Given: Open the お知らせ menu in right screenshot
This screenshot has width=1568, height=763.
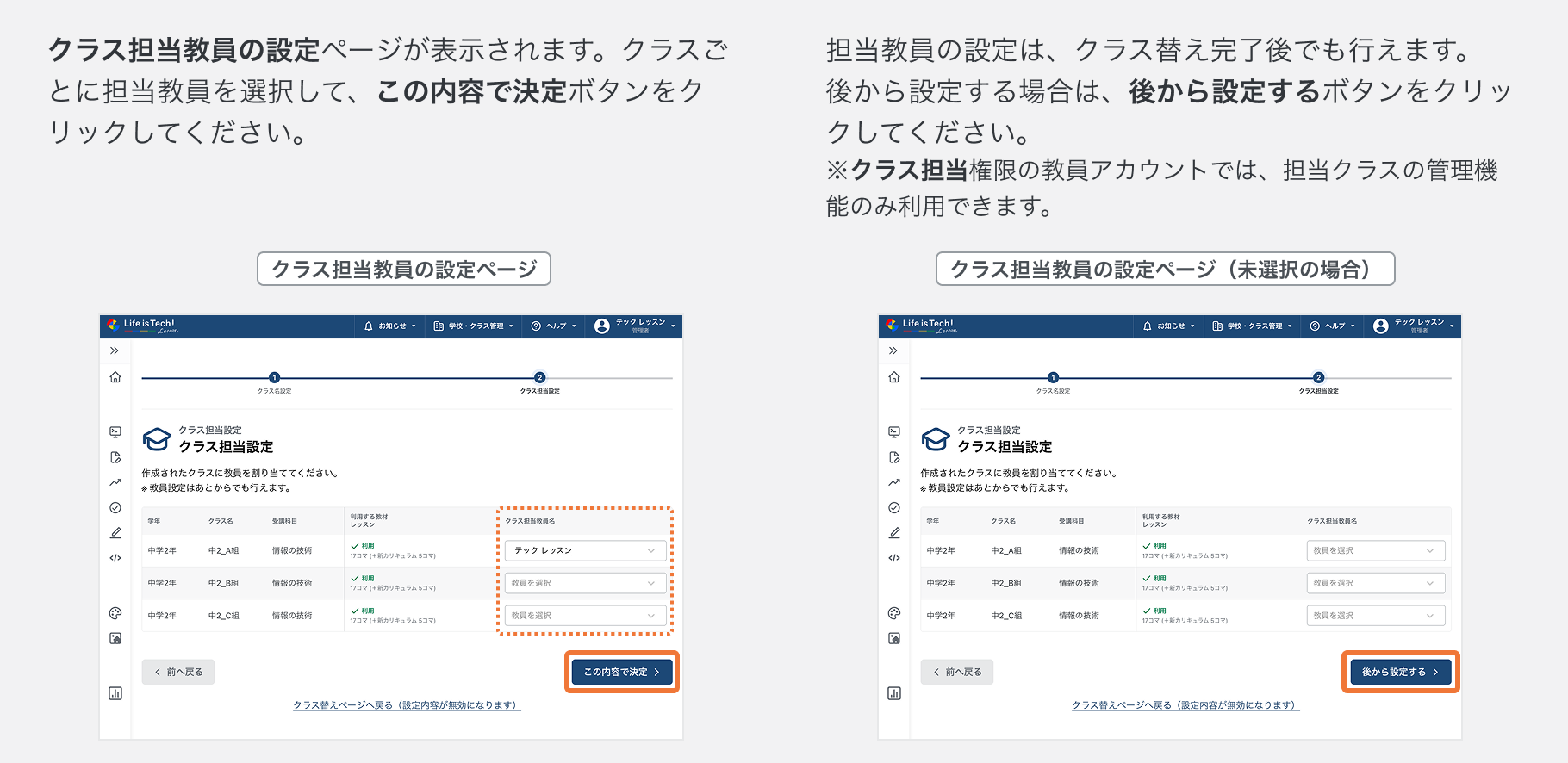Looking at the screenshot, I should click(x=1169, y=326).
